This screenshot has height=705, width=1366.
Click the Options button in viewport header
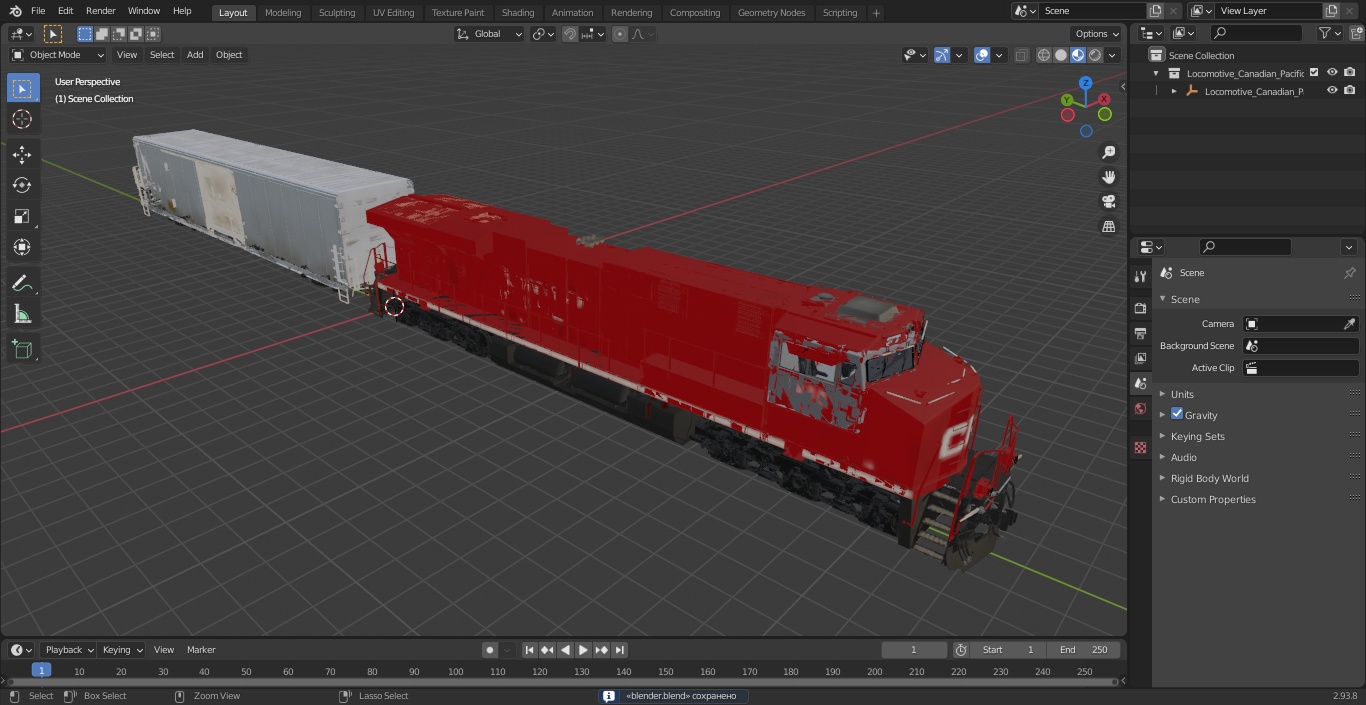pos(1097,34)
